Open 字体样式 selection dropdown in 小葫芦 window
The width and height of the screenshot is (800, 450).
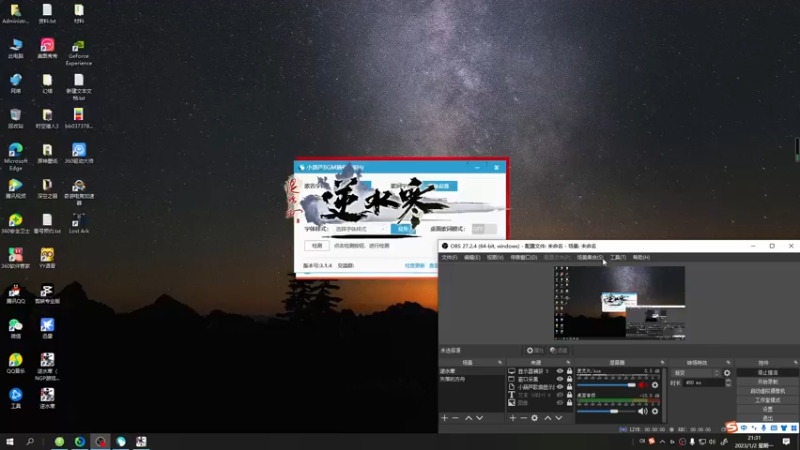click(x=360, y=229)
